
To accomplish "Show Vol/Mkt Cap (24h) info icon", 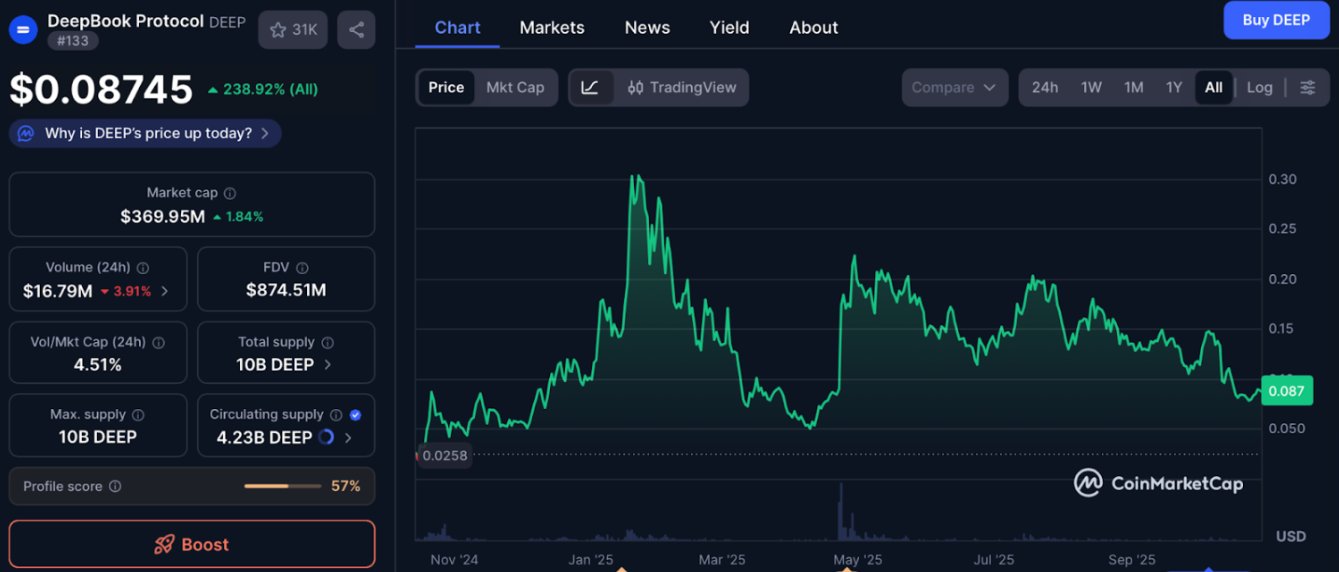I will click(158, 342).
